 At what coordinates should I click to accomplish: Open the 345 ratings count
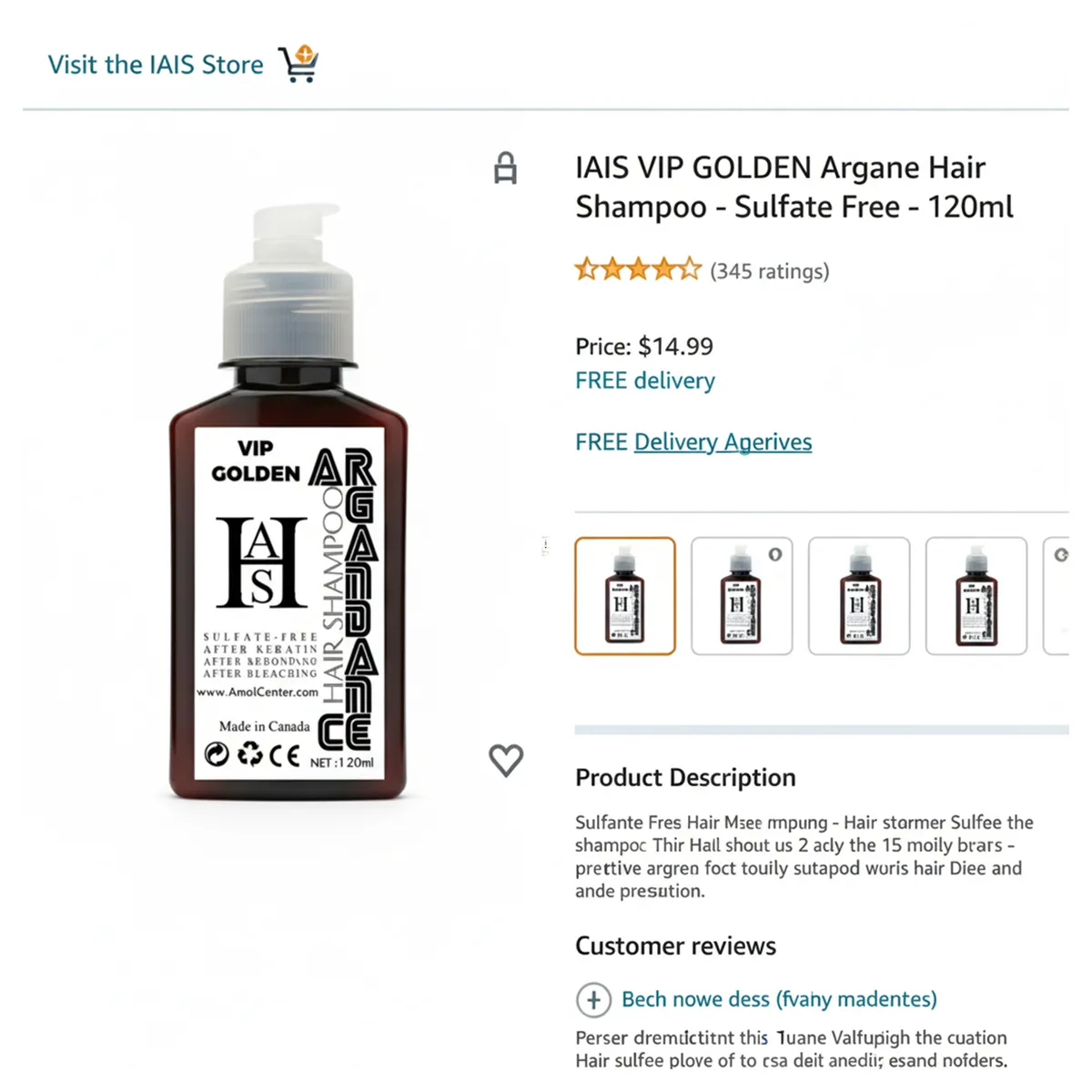click(x=770, y=271)
